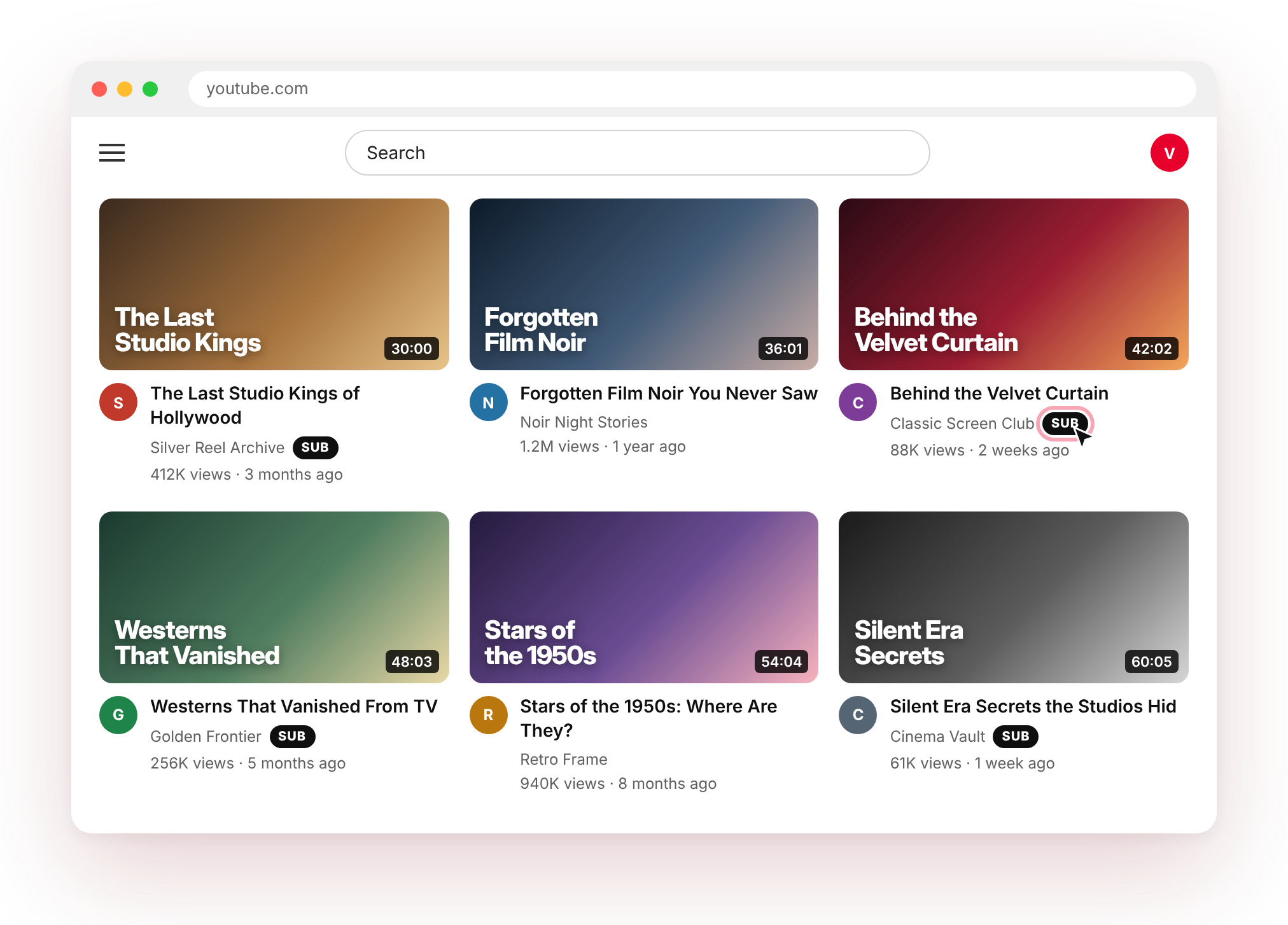Open Silver Reel Archive channel avatar
The image size is (1288, 925).
click(x=118, y=402)
